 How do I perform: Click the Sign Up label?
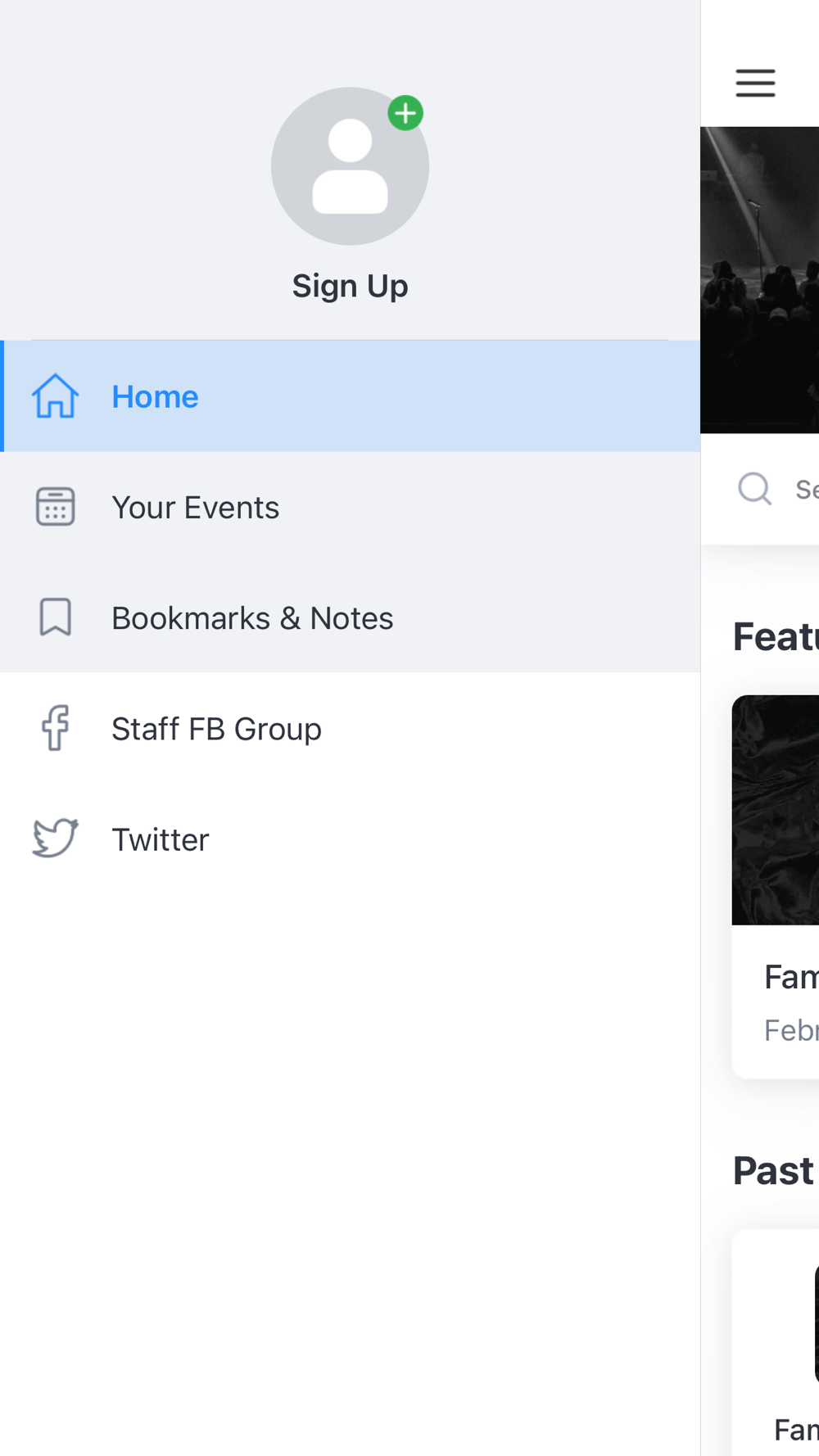(350, 286)
